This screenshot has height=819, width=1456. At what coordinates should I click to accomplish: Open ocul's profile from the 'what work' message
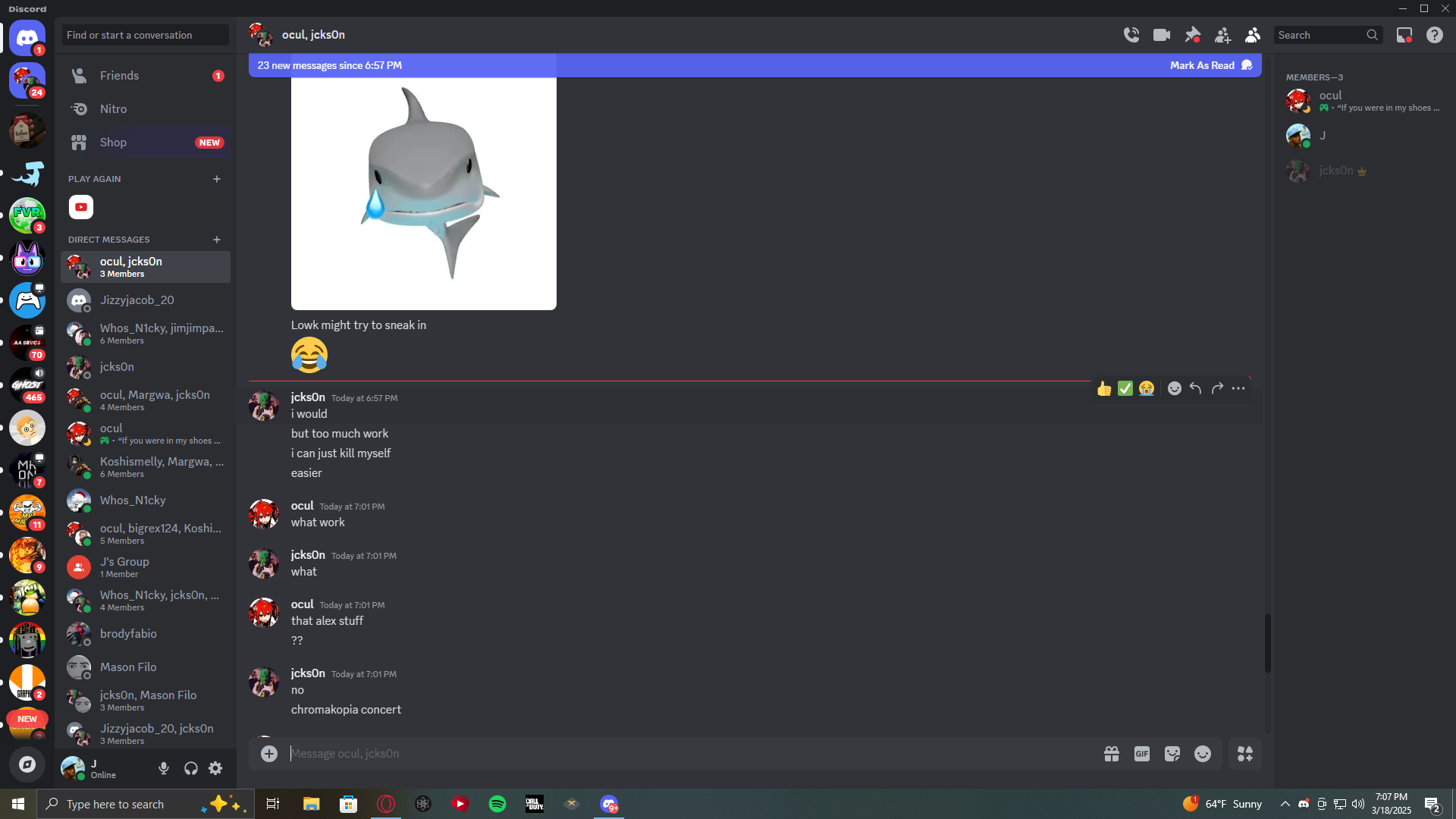264,514
